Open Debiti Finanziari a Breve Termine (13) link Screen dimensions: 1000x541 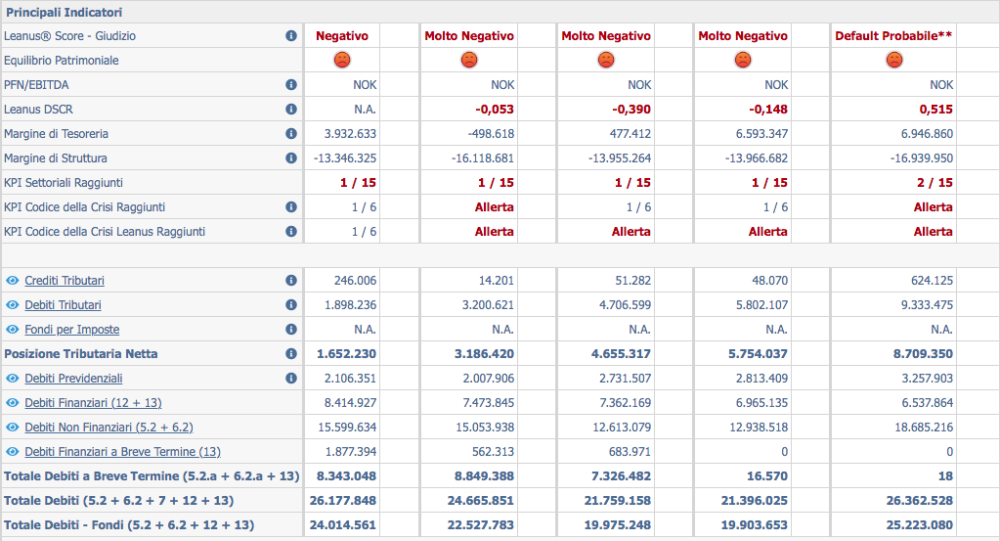tap(122, 452)
